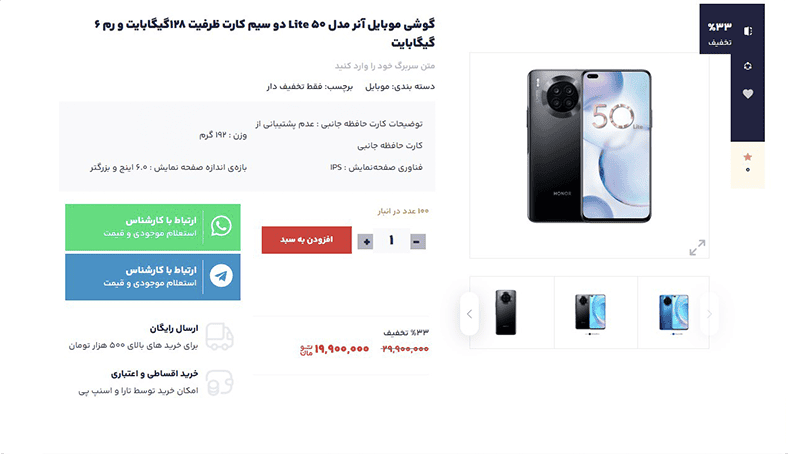This screenshot has height=454, width=789.
Task: Decrease quantity with the minus button
Action: [x=417, y=242]
